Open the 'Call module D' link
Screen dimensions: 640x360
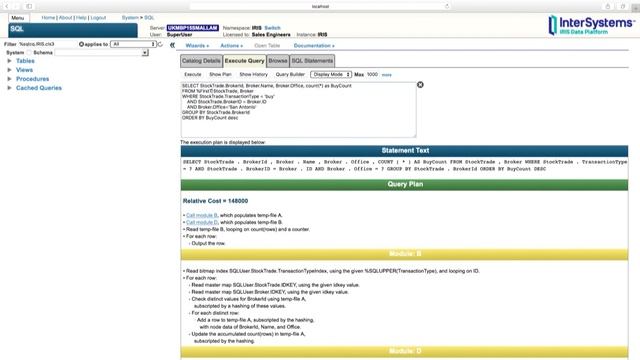click(x=202, y=222)
